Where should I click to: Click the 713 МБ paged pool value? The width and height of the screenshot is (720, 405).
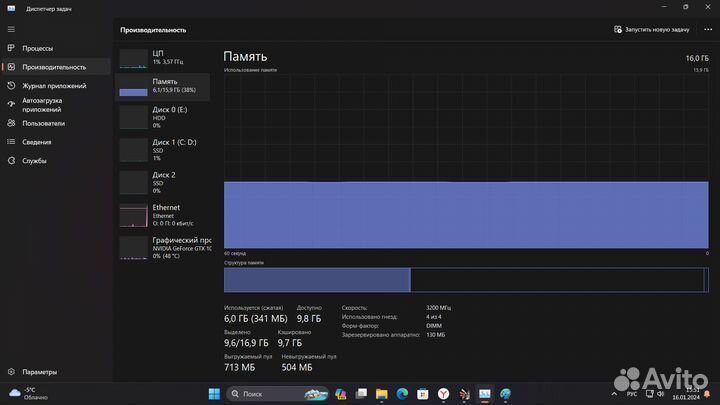pyautogui.click(x=240, y=367)
